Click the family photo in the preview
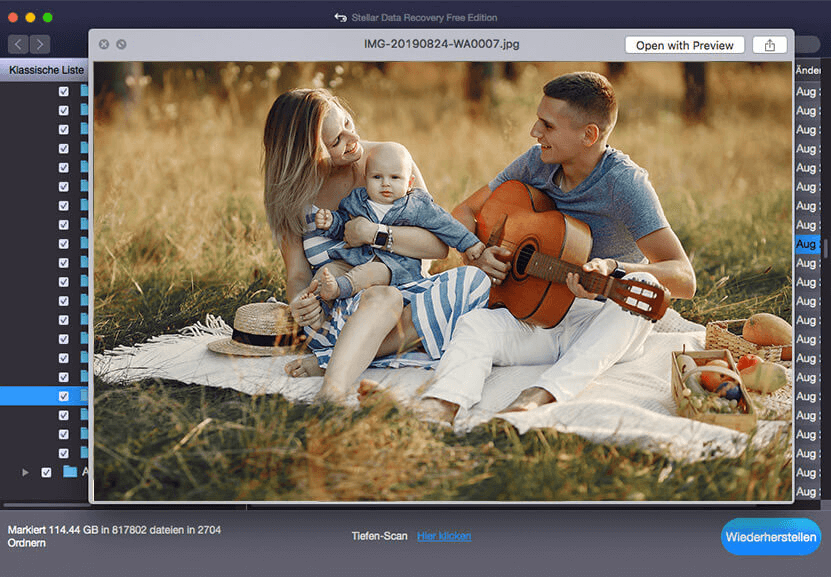Screen dimensions: 831x577 click(441, 280)
